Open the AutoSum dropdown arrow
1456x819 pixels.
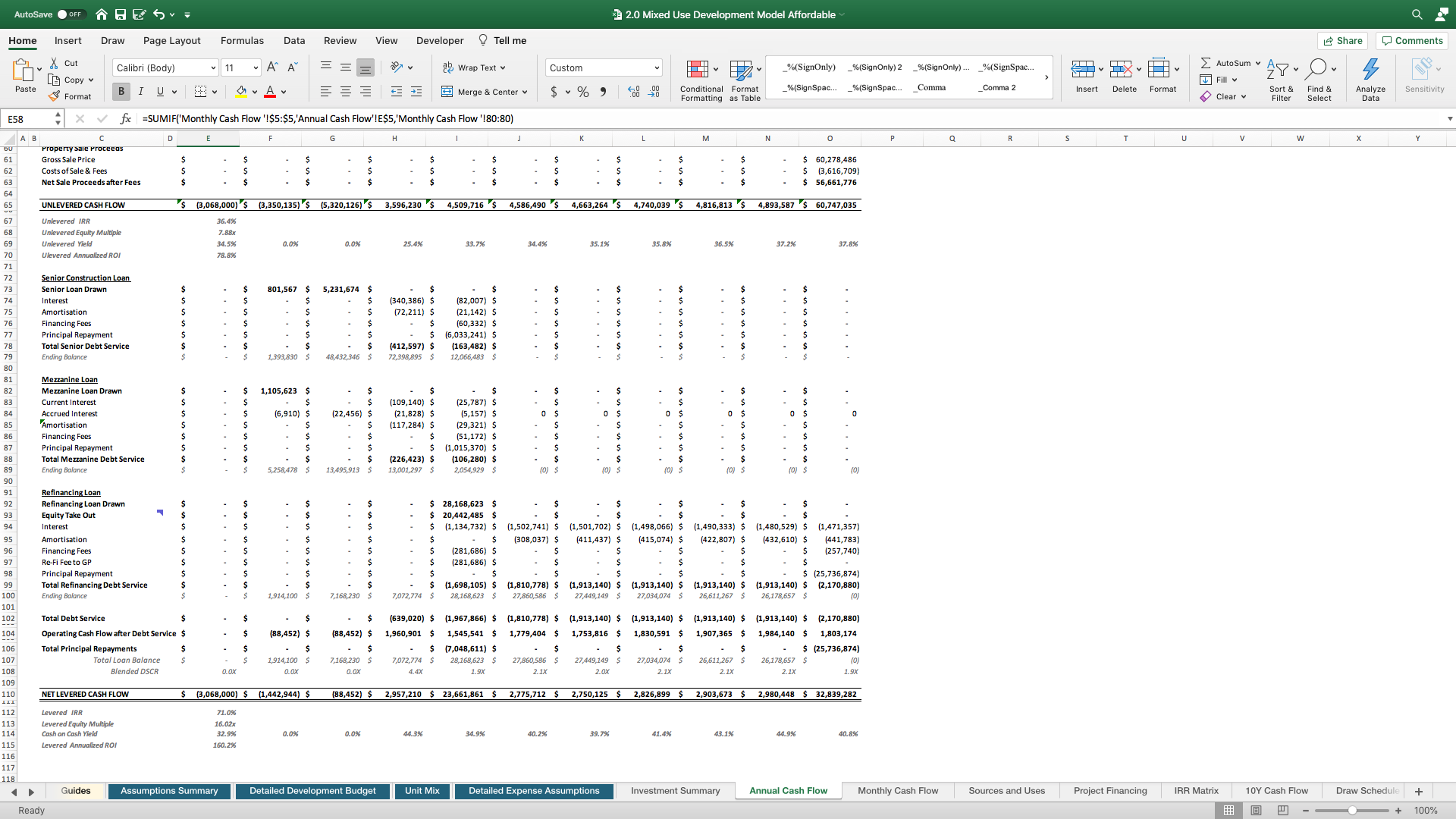click(1257, 63)
